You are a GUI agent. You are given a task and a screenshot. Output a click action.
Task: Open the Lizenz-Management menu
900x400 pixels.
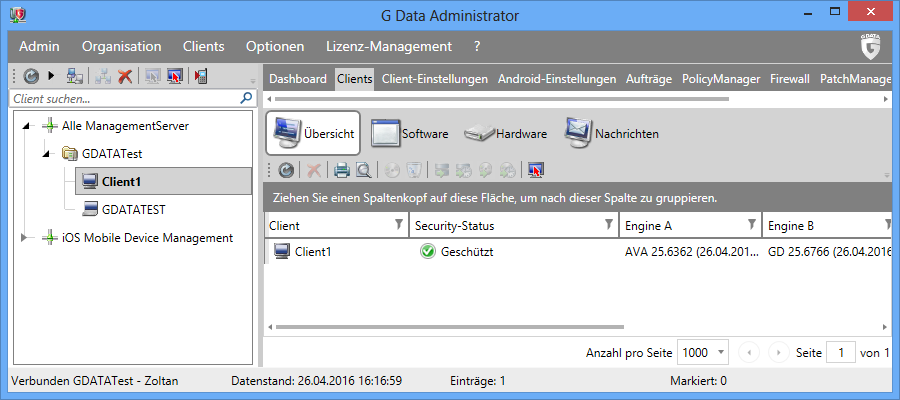[389, 46]
